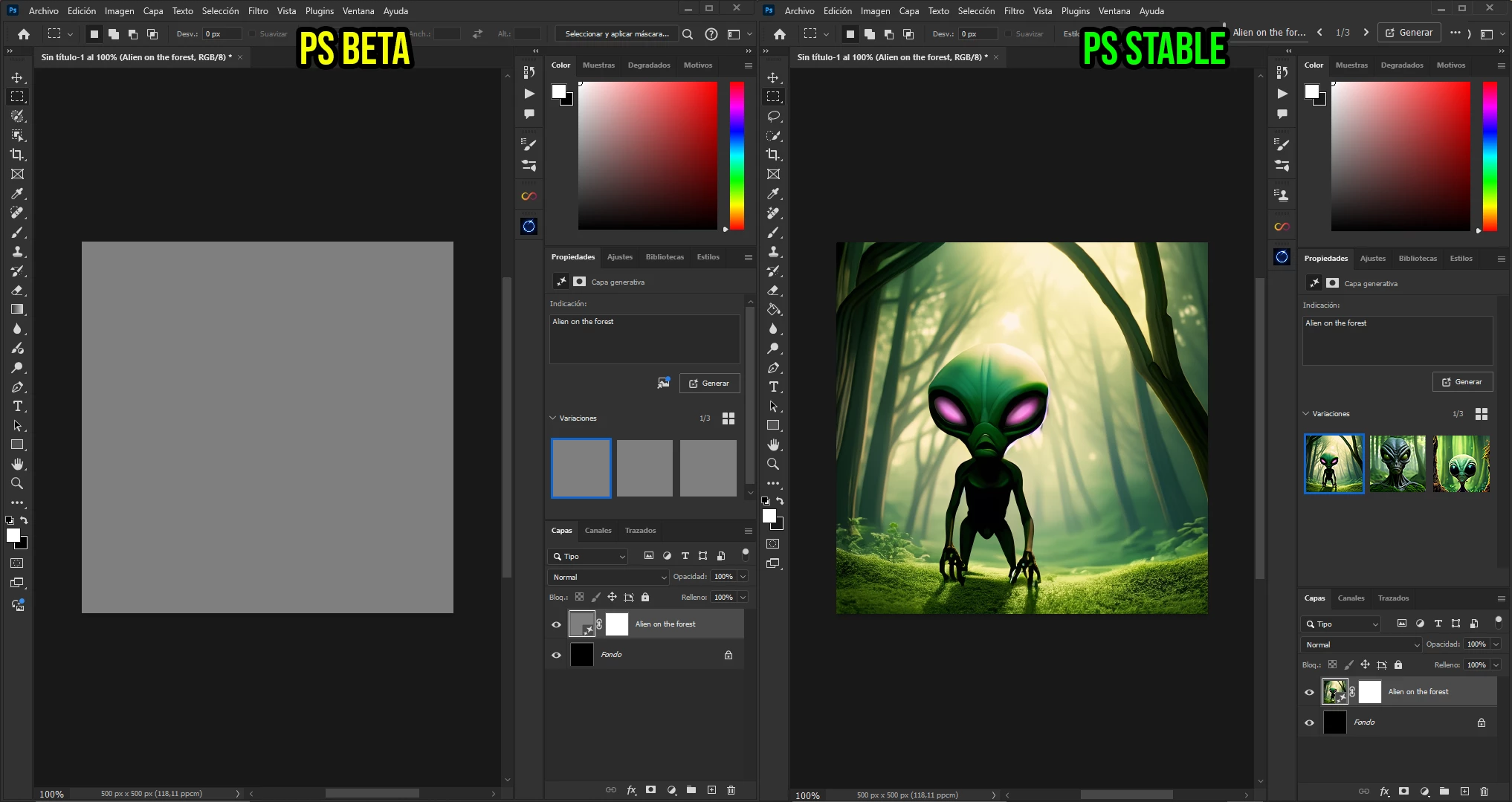
Task: Open the Archivo menu in PS Beta
Action: pyautogui.click(x=43, y=11)
